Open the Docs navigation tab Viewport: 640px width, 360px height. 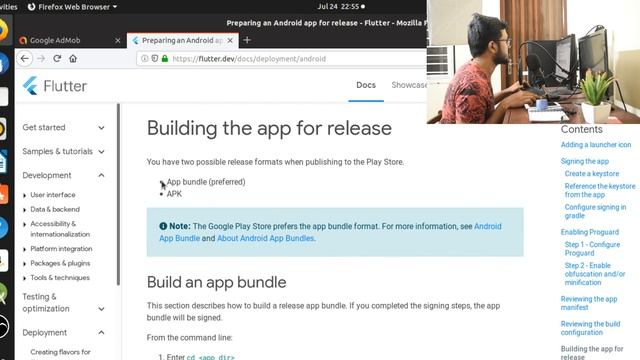coord(366,85)
